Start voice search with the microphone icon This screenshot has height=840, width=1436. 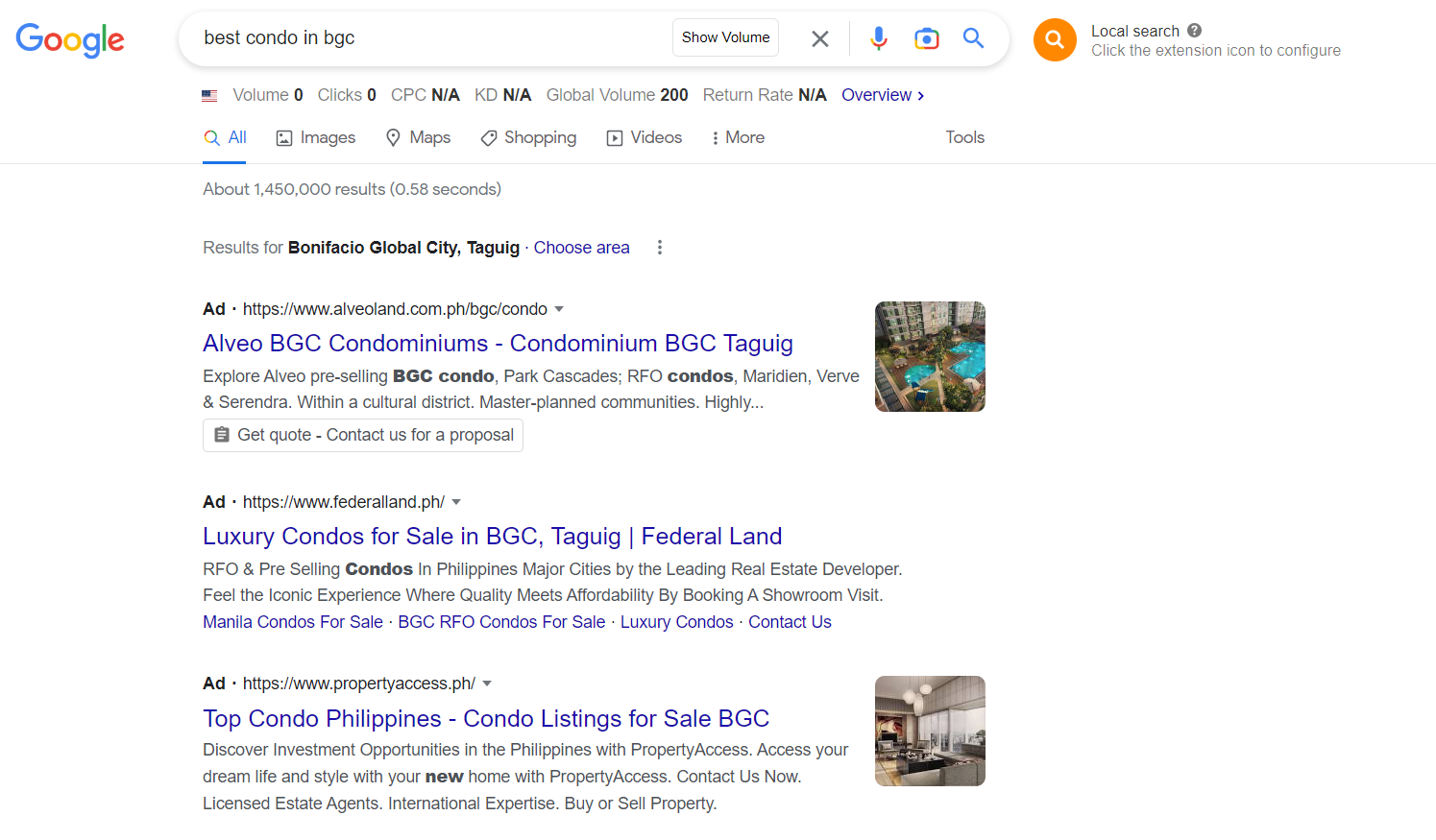(878, 38)
